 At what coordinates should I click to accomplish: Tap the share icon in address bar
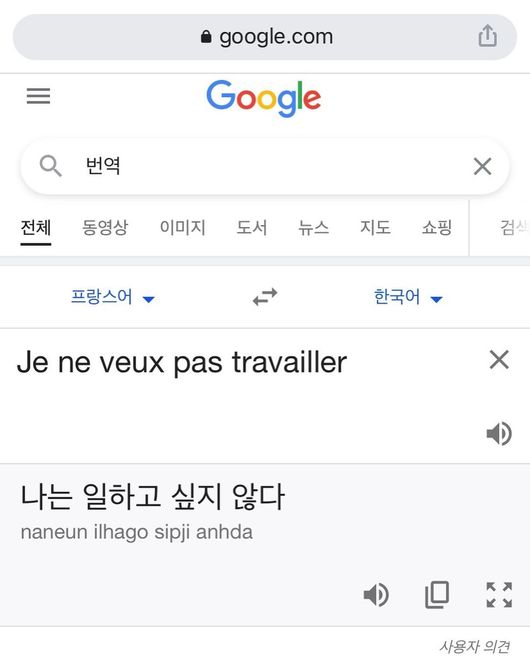point(487,35)
